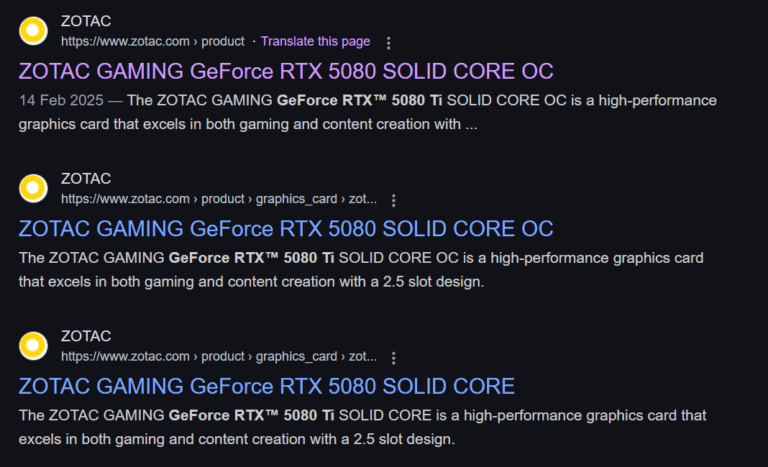Click the zotac.com › product URL of the first result
The width and height of the screenshot is (768, 467).
pos(152,41)
